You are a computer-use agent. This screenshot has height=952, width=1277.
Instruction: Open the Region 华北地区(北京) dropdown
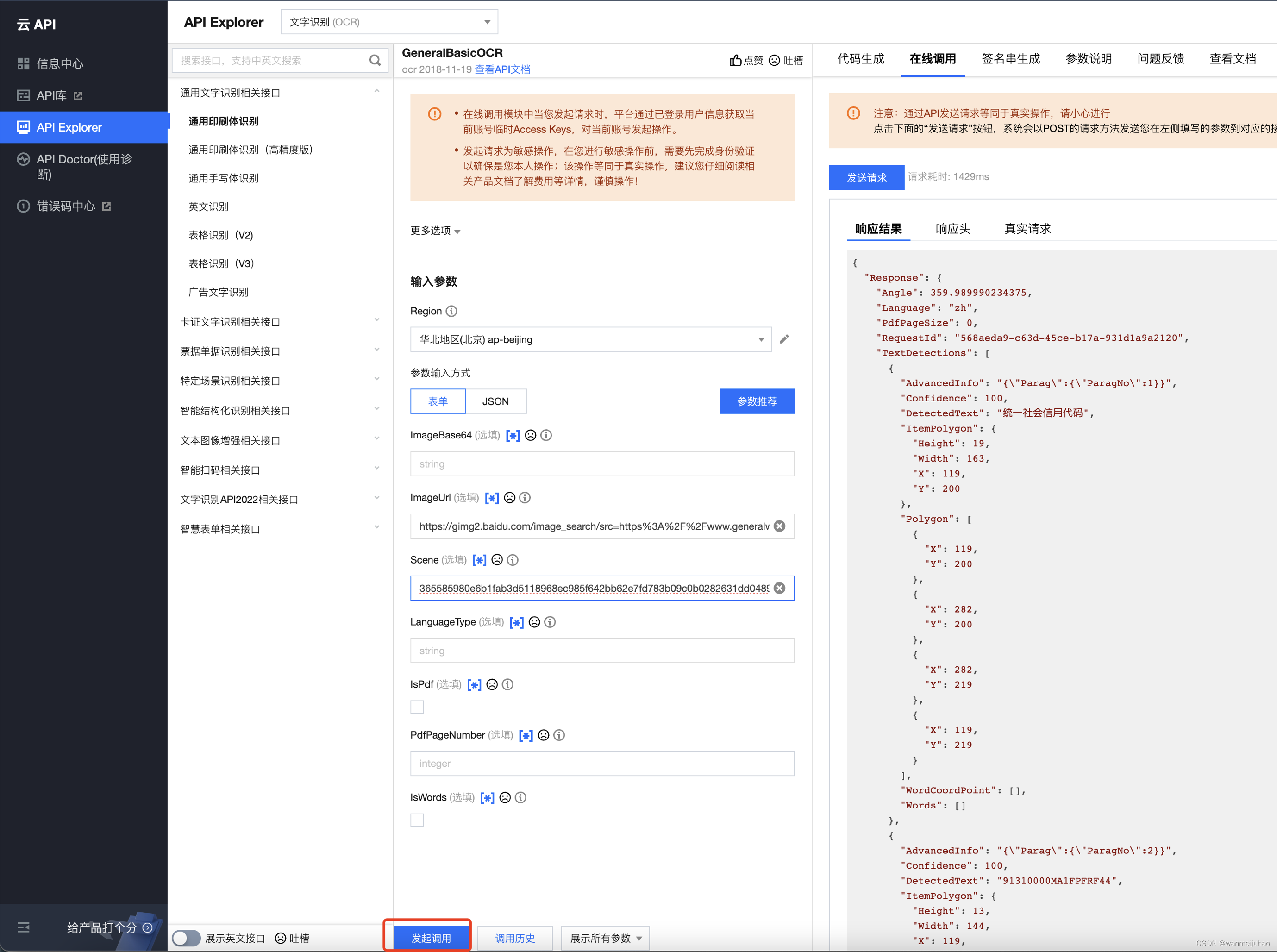[591, 339]
